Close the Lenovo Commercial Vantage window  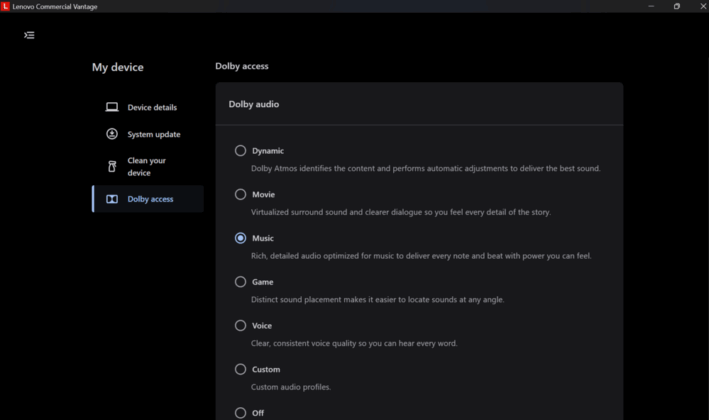[x=703, y=6]
